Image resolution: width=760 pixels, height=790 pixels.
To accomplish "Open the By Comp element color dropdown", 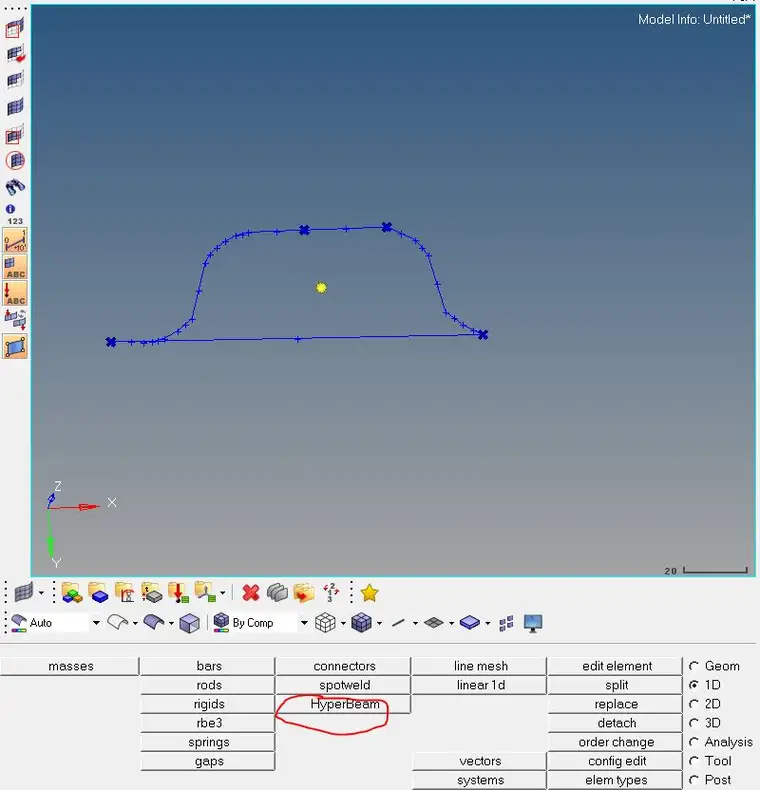I will 304,623.
